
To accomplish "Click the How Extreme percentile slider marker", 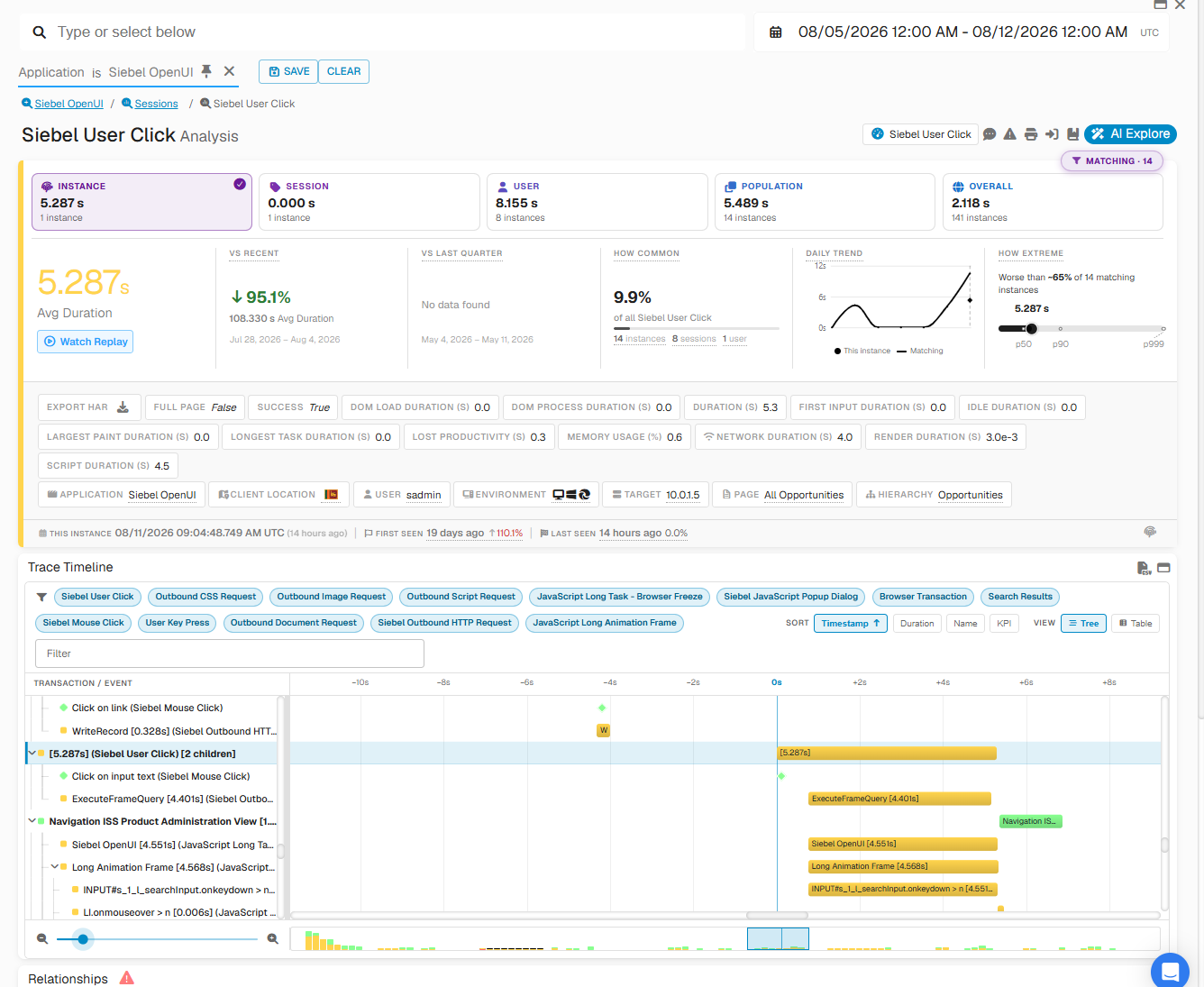I will [x=1032, y=329].
